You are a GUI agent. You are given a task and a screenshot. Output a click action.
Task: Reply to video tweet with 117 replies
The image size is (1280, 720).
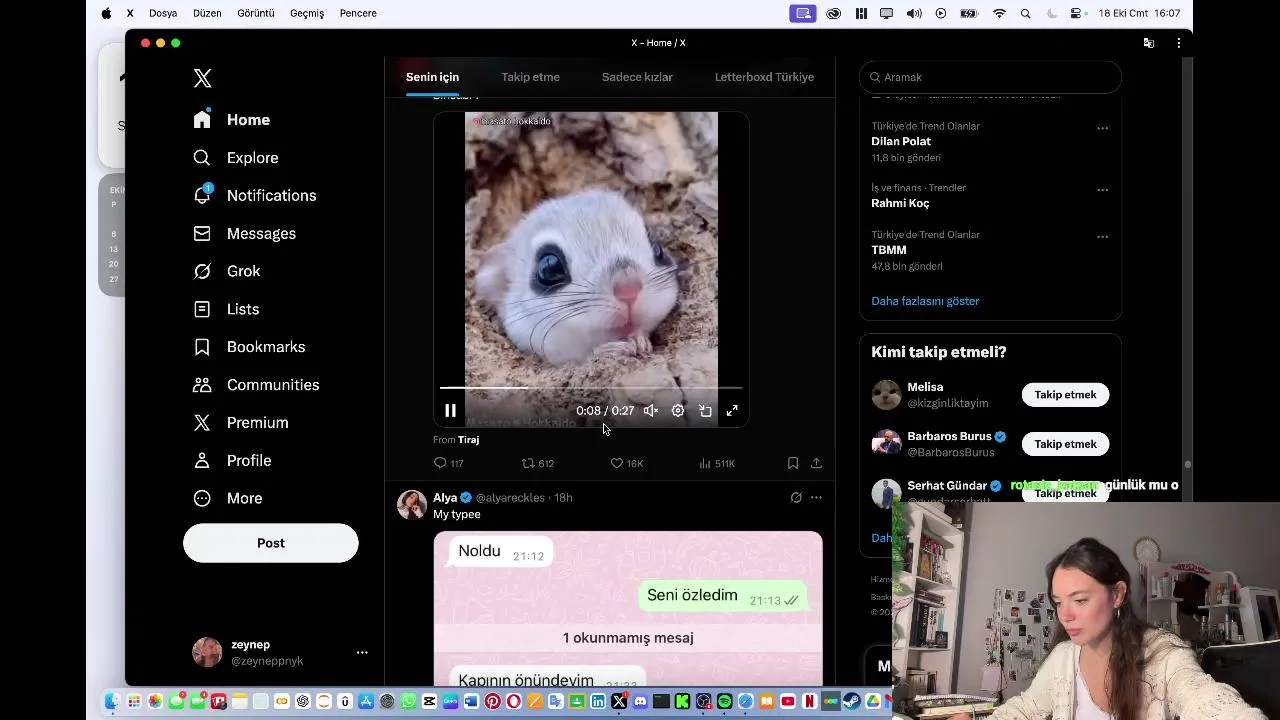[x=448, y=463]
